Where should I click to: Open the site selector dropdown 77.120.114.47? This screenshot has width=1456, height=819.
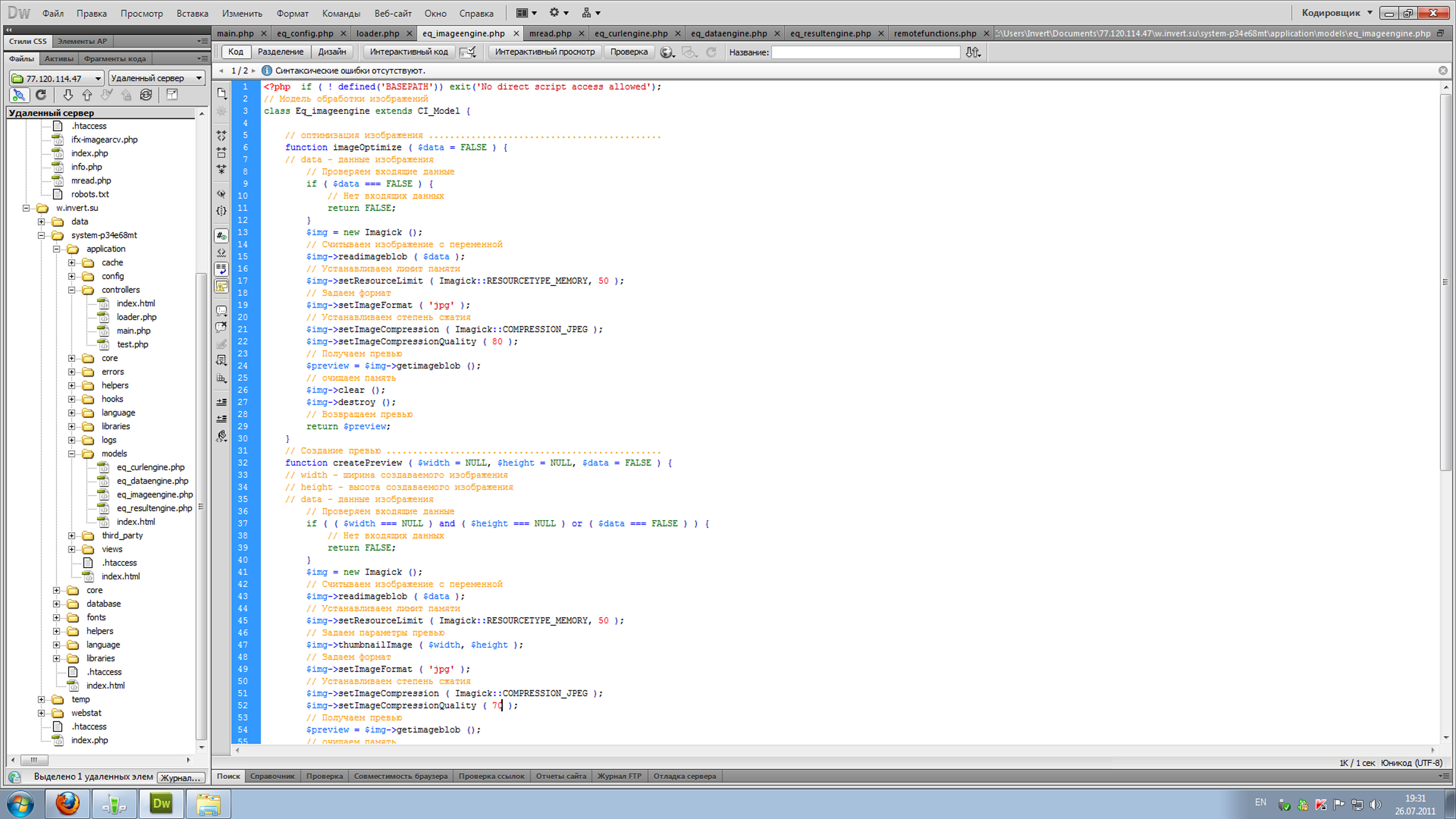click(x=56, y=78)
